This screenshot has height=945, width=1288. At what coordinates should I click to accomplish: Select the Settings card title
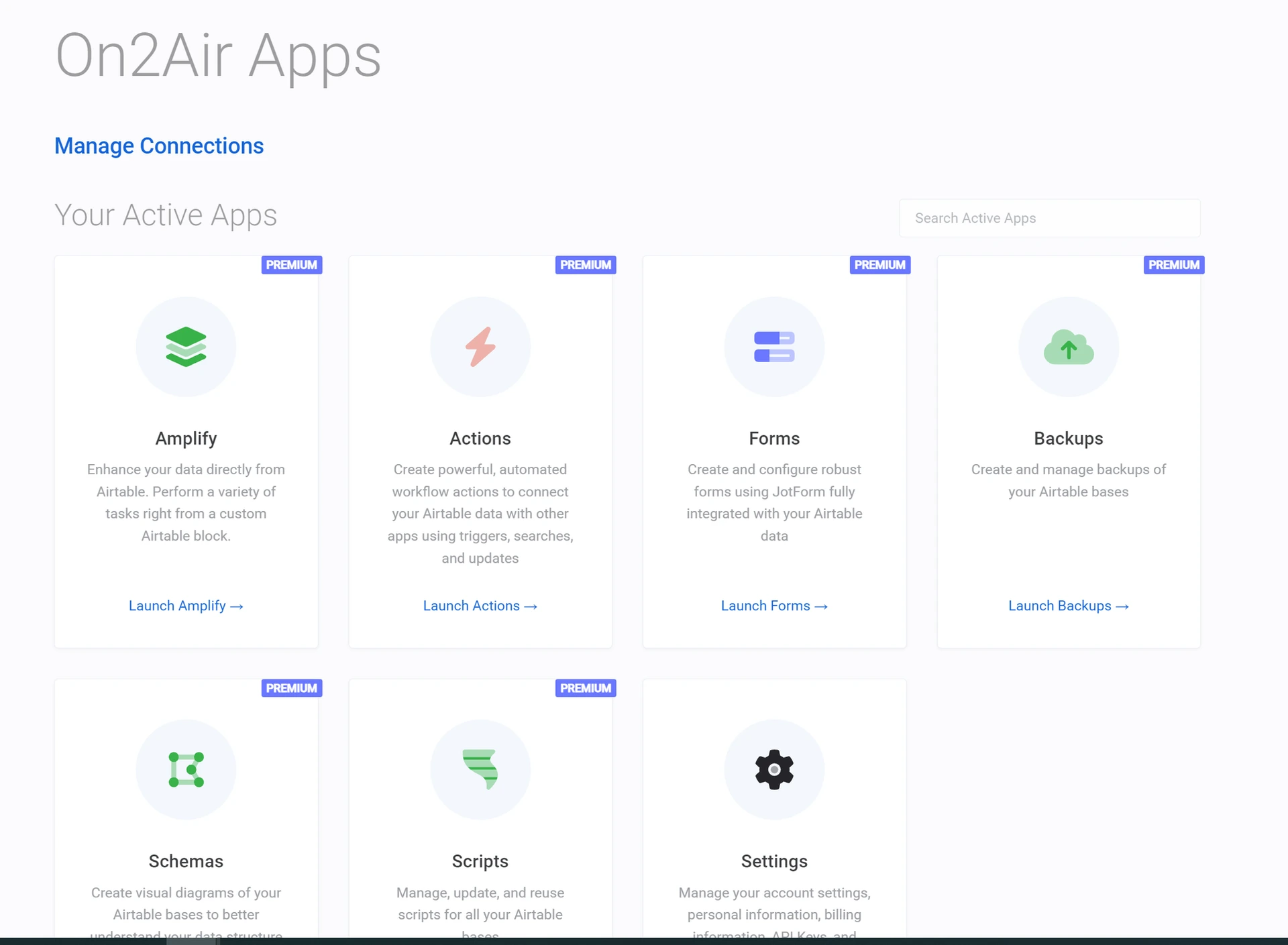tap(774, 861)
